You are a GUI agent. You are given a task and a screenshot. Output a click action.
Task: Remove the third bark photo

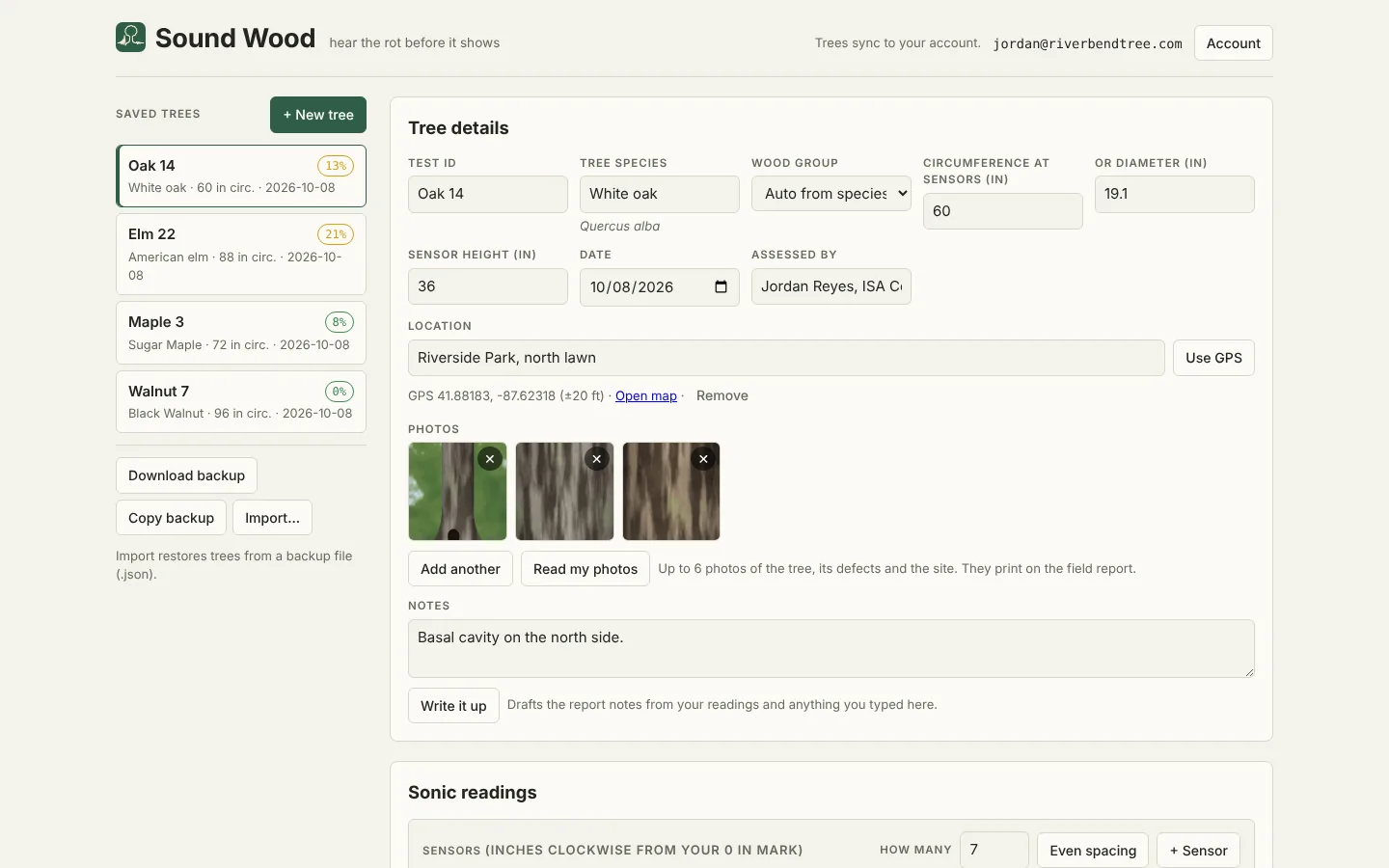pos(704,459)
